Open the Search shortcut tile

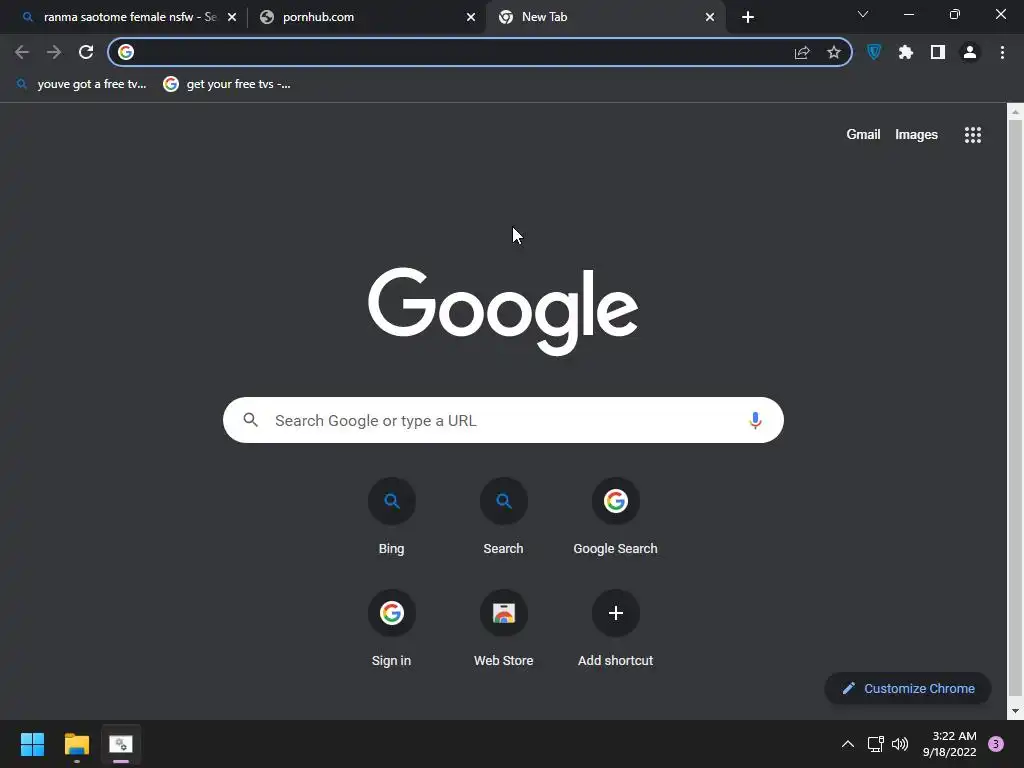(x=503, y=516)
